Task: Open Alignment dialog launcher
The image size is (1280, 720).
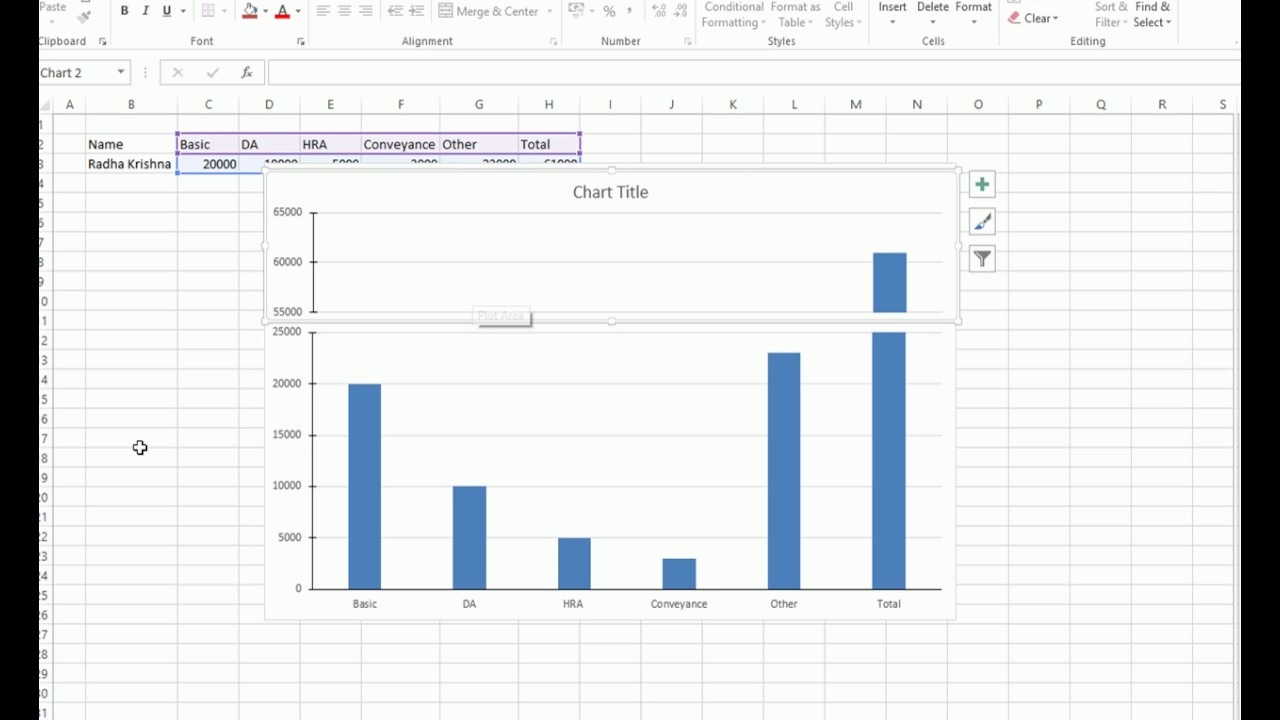Action: [554, 42]
